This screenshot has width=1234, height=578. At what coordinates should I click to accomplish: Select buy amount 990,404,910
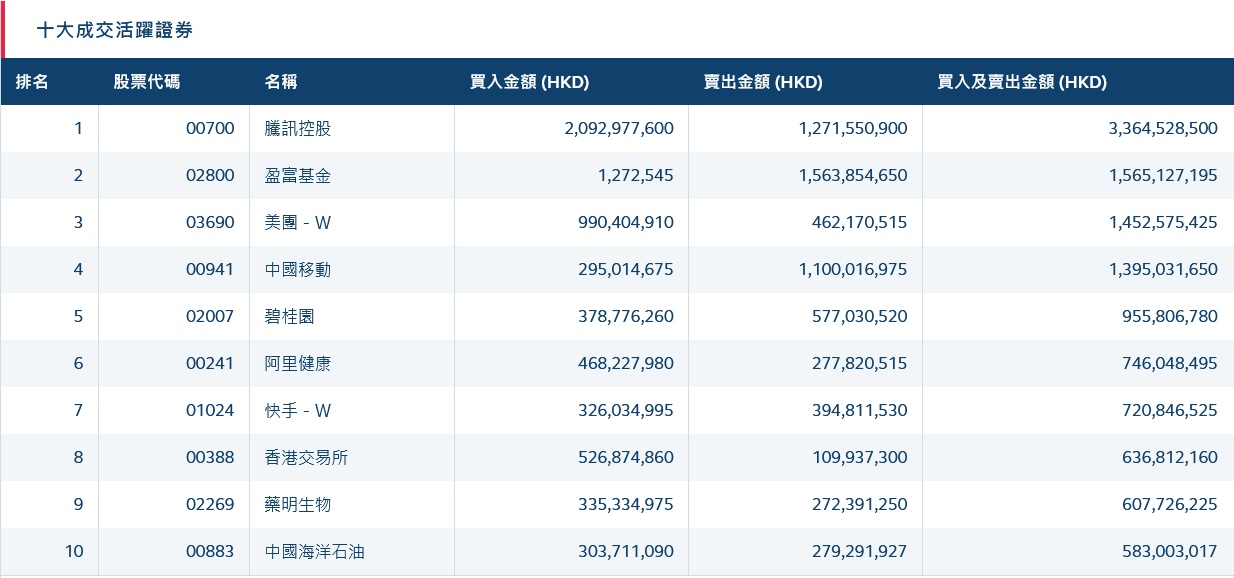[x=626, y=222]
